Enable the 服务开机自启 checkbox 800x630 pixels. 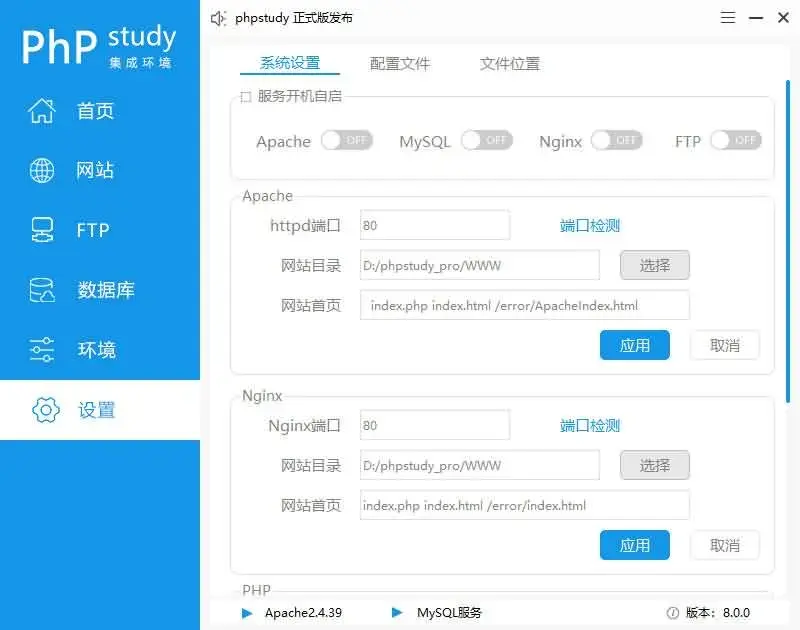[246, 96]
